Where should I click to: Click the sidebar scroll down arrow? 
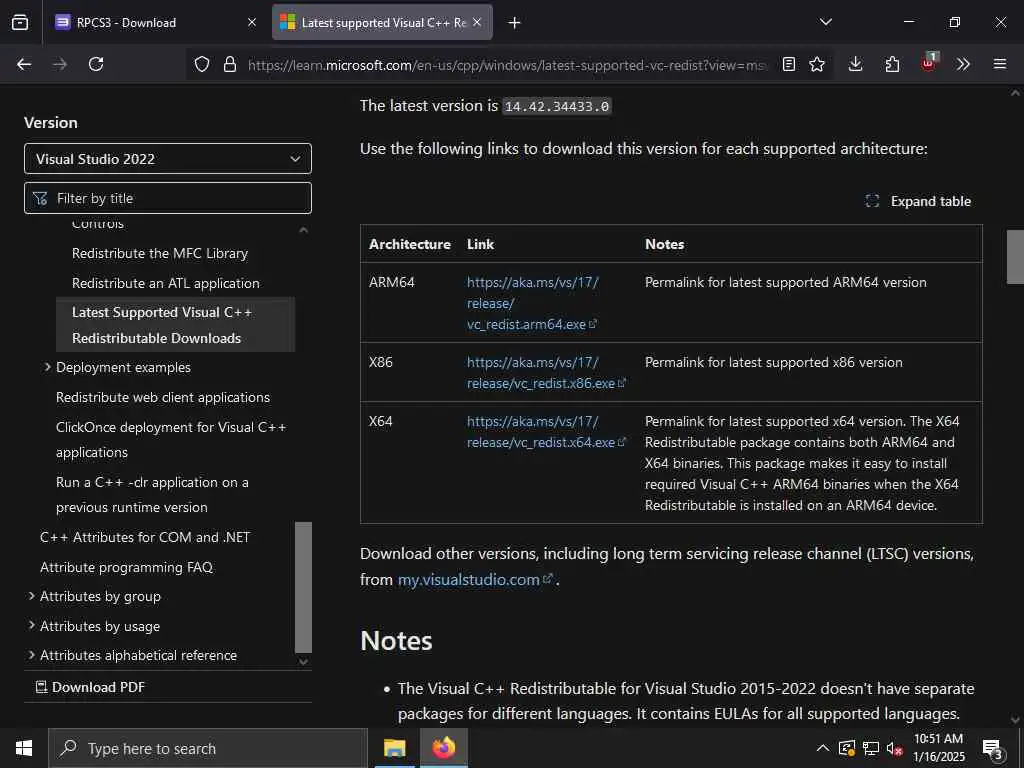[304, 662]
